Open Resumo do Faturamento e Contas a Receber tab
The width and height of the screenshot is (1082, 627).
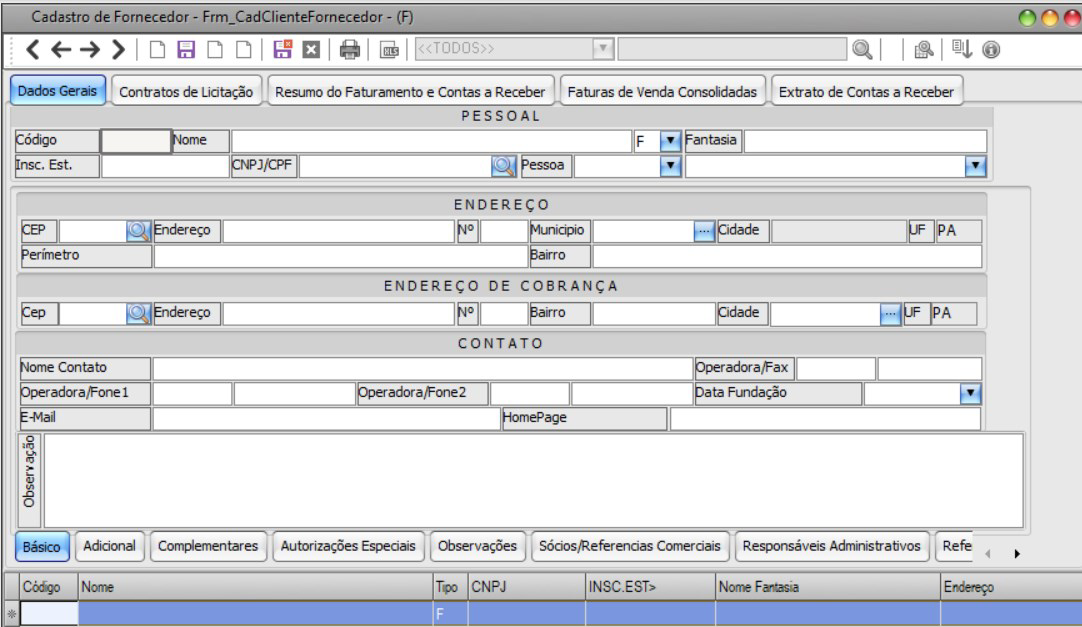[410, 92]
